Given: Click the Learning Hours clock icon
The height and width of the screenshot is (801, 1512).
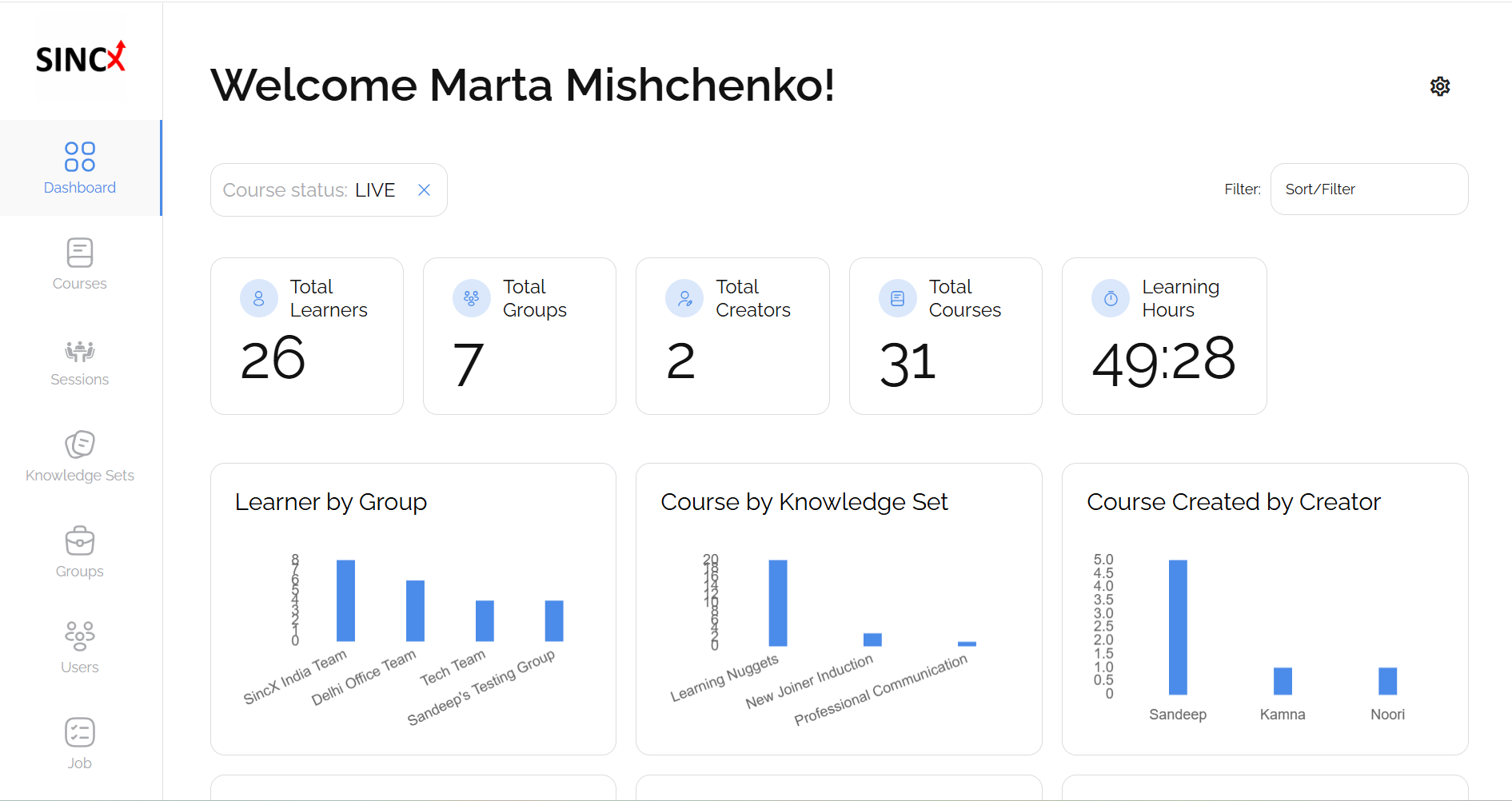Looking at the screenshot, I should click(x=1111, y=298).
